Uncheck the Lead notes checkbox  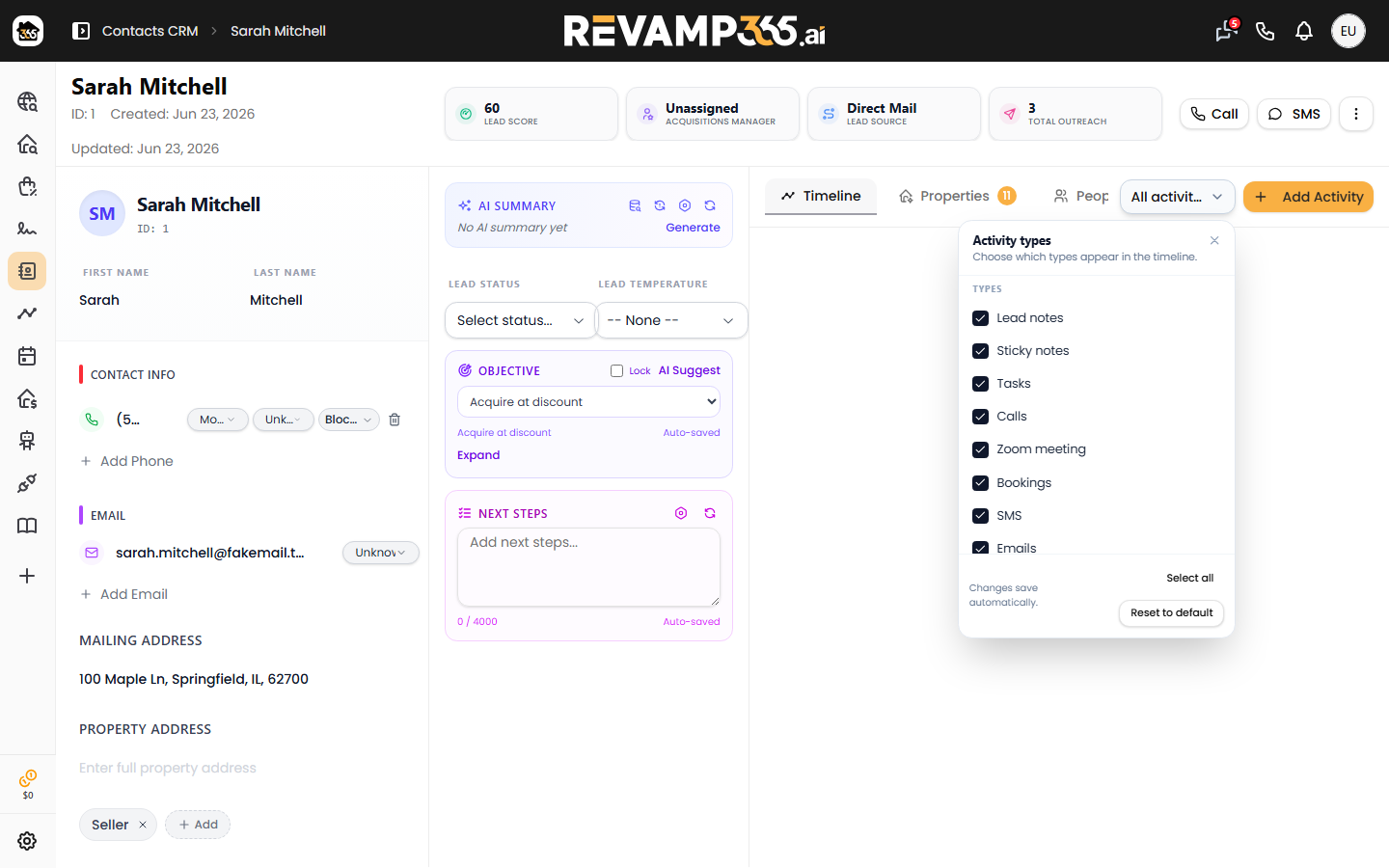coord(981,318)
